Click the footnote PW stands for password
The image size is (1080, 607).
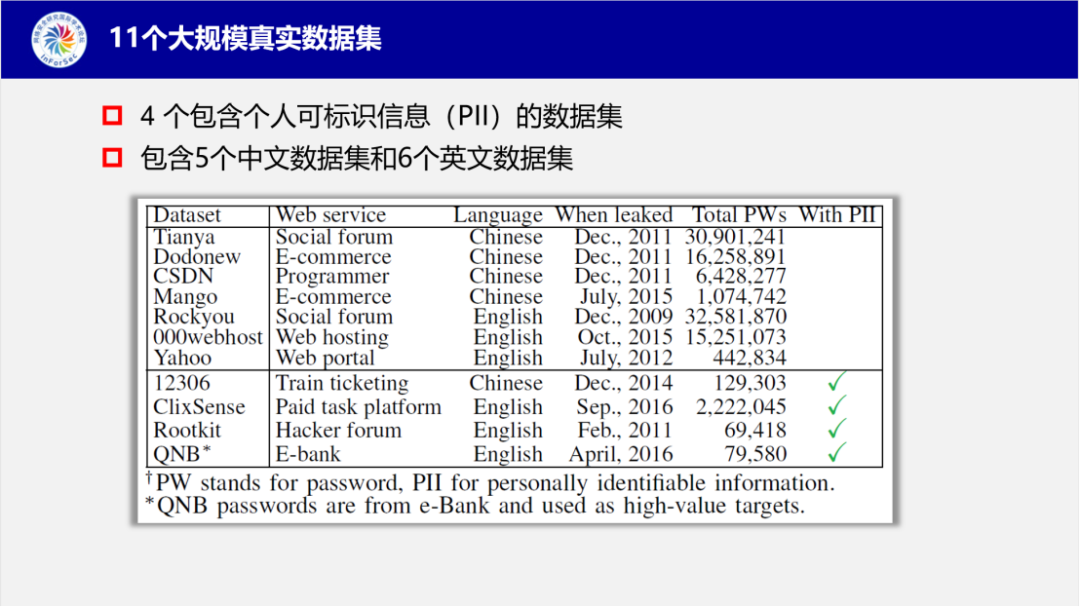(x=490, y=483)
